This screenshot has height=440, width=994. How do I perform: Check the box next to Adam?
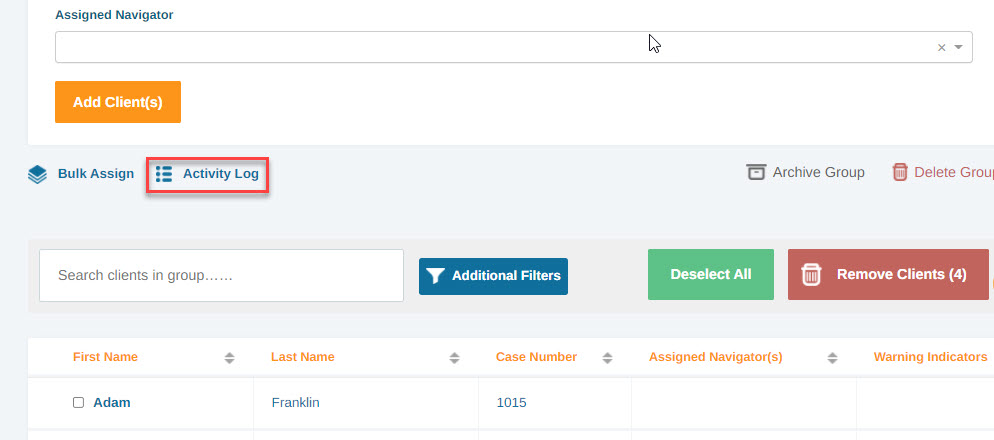coord(79,403)
